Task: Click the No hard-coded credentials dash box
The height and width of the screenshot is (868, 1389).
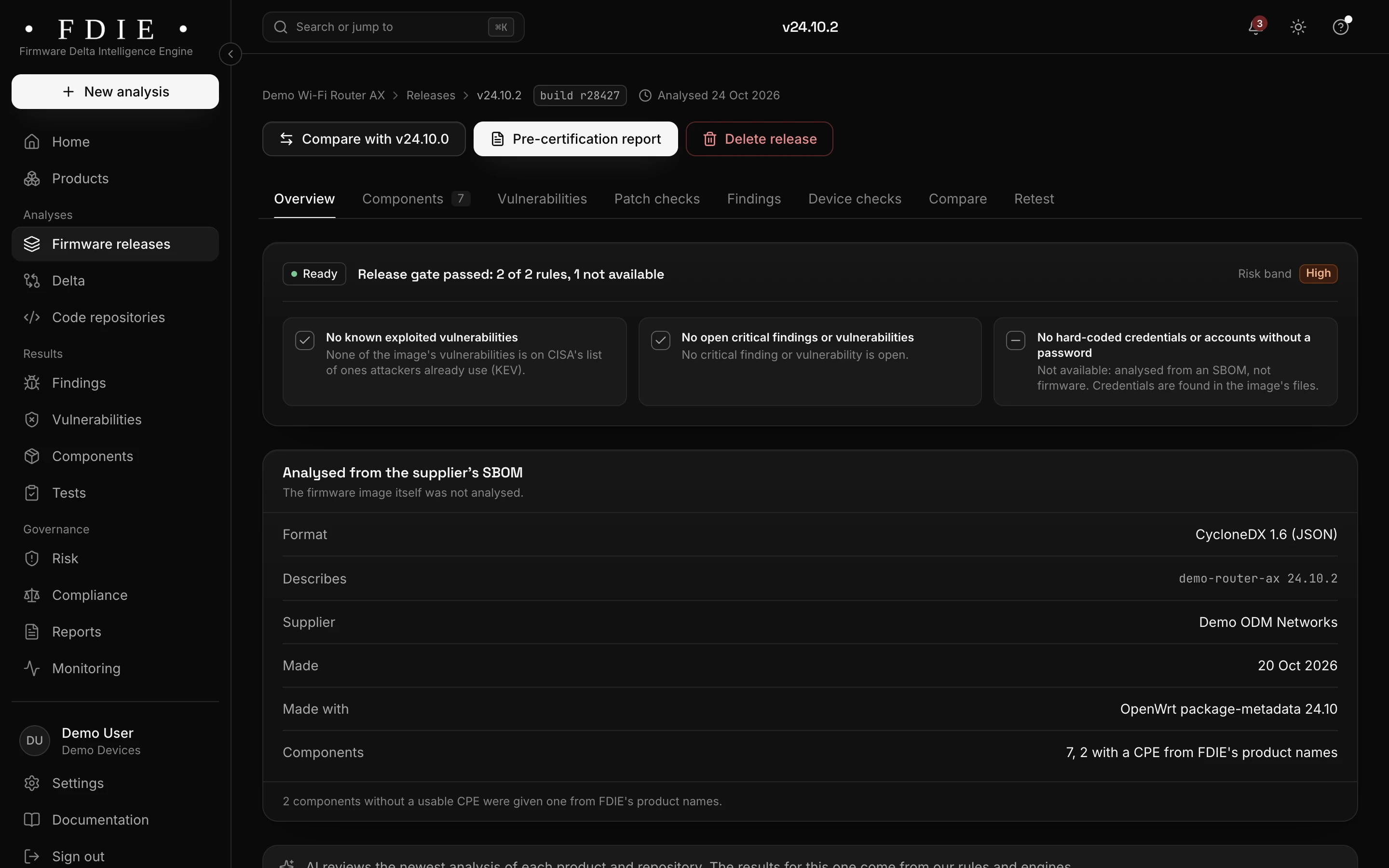Action: coord(1016,340)
